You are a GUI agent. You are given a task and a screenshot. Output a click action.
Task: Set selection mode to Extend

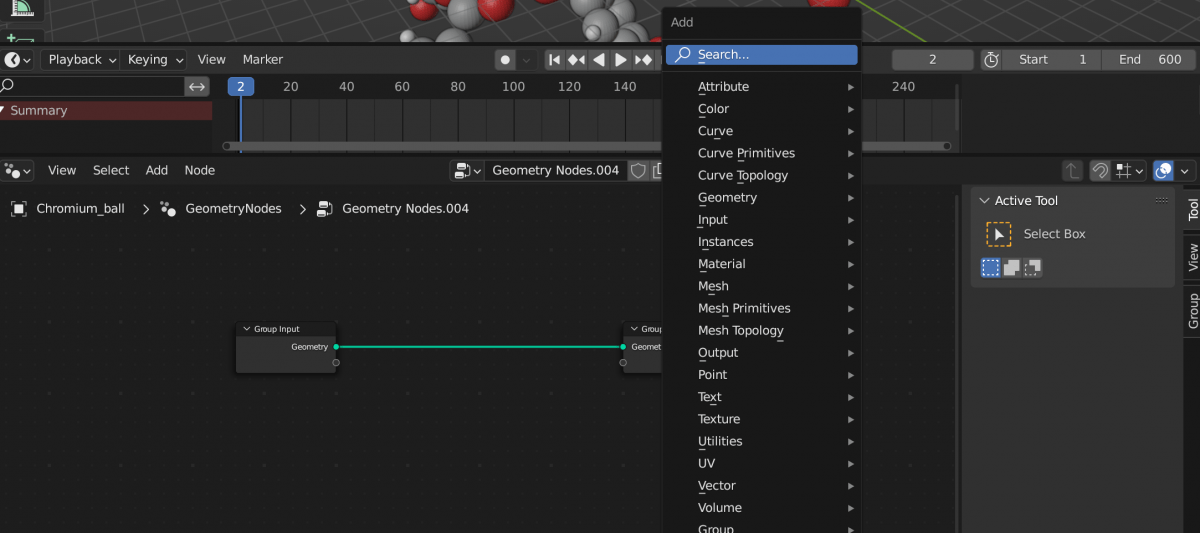pos(1012,268)
